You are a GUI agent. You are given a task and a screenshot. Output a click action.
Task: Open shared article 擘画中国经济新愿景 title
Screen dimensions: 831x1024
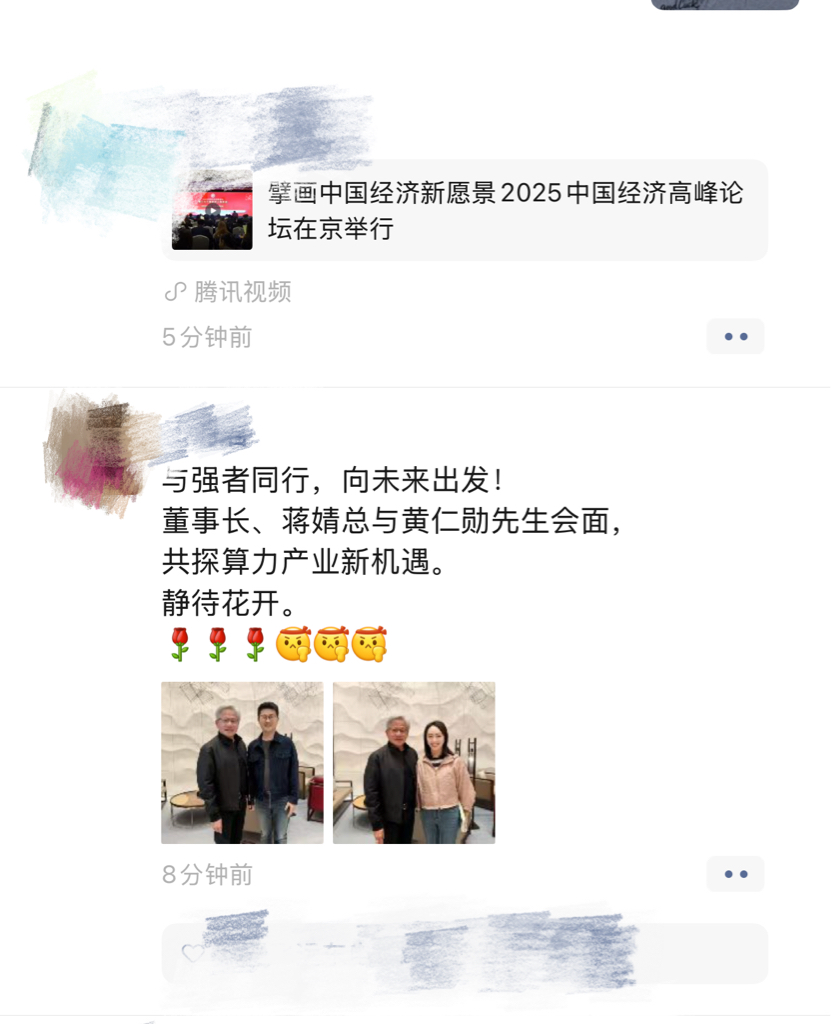coord(505,210)
